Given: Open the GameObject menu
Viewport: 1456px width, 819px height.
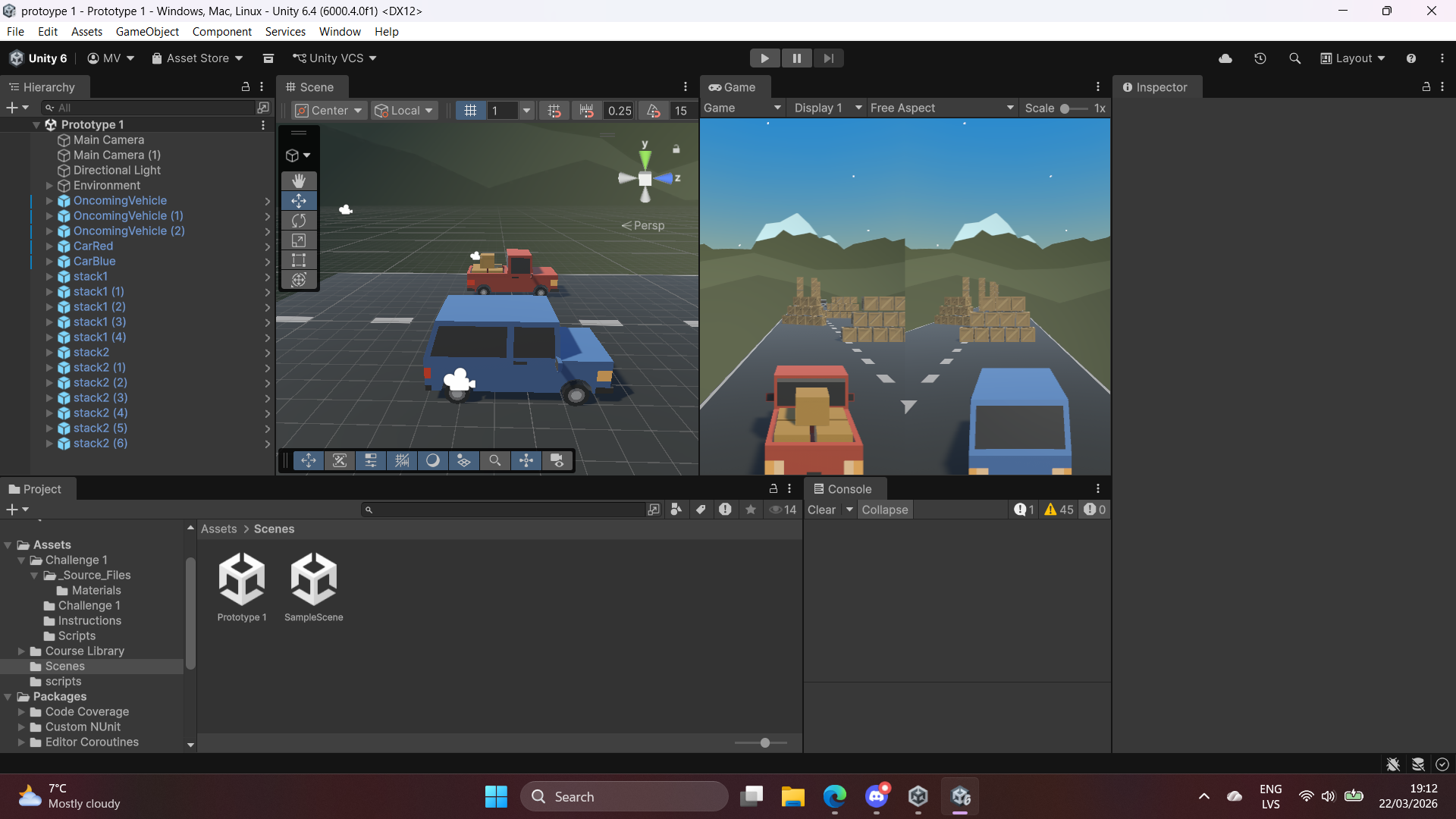Looking at the screenshot, I should tap(147, 32).
